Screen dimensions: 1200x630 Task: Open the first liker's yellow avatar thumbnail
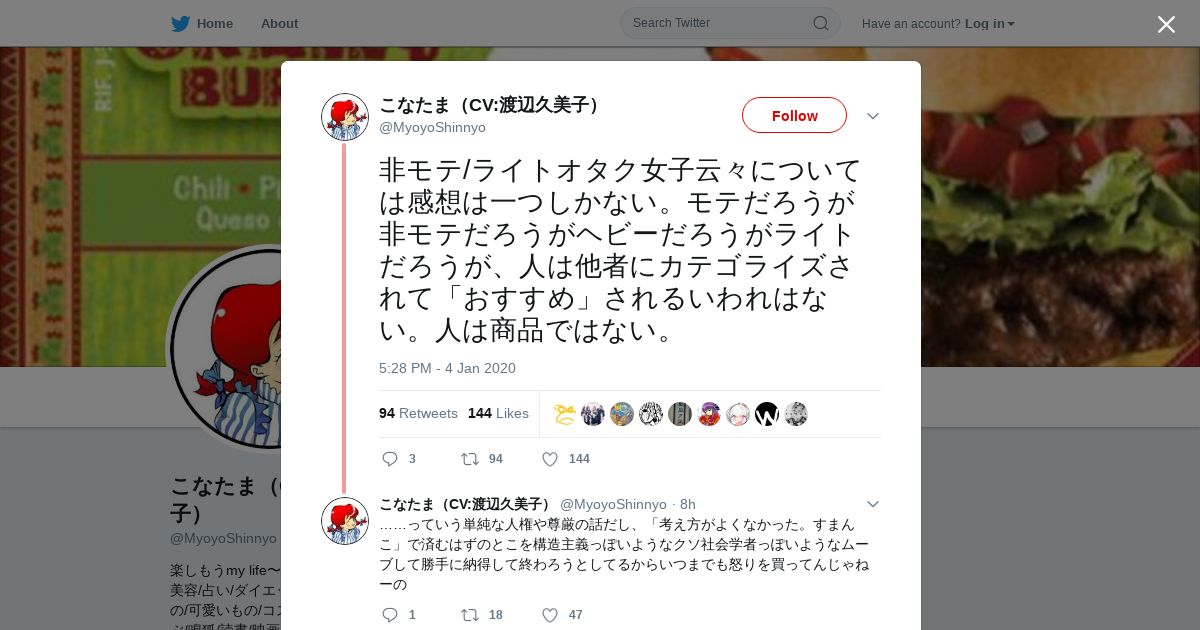pyautogui.click(x=564, y=414)
